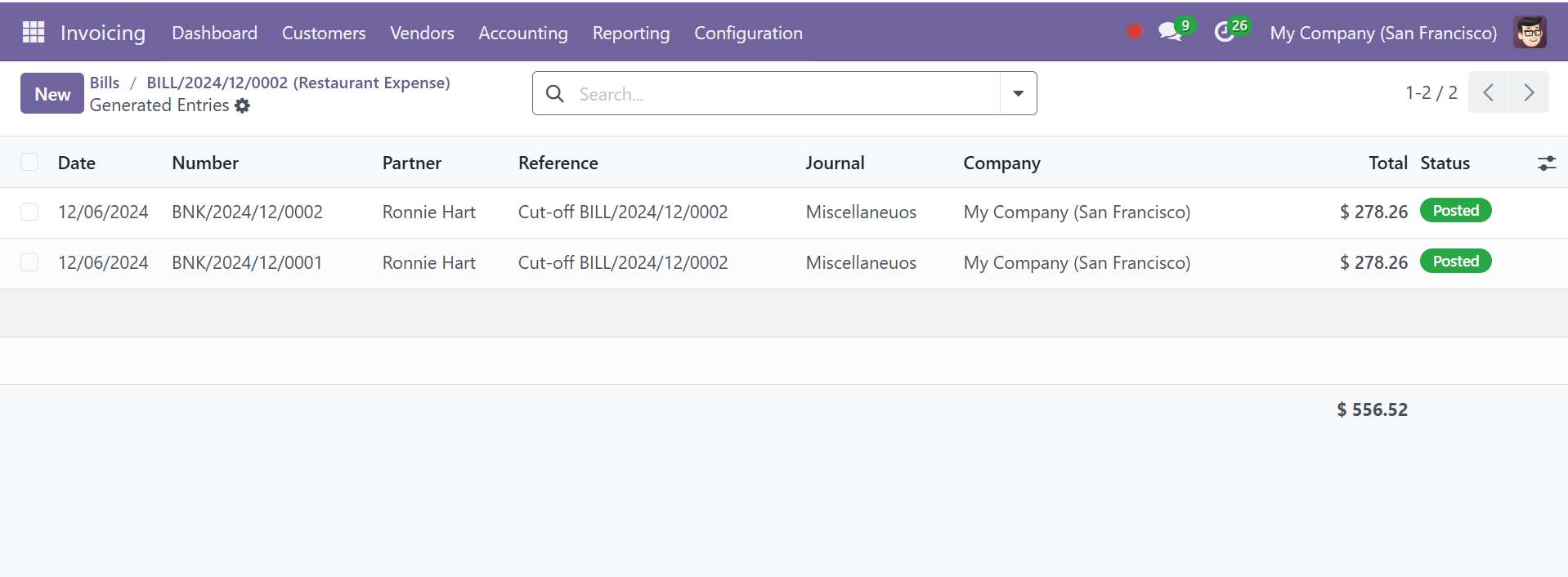Open the user avatar menu
The height and width of the screenshot is (577, 1568).
1530,33
